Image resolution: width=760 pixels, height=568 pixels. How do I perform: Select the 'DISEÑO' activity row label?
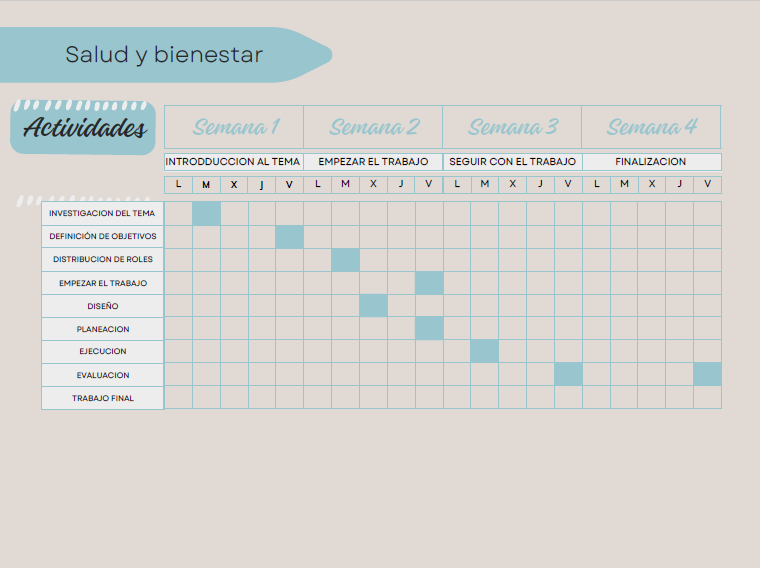[102, 306]
